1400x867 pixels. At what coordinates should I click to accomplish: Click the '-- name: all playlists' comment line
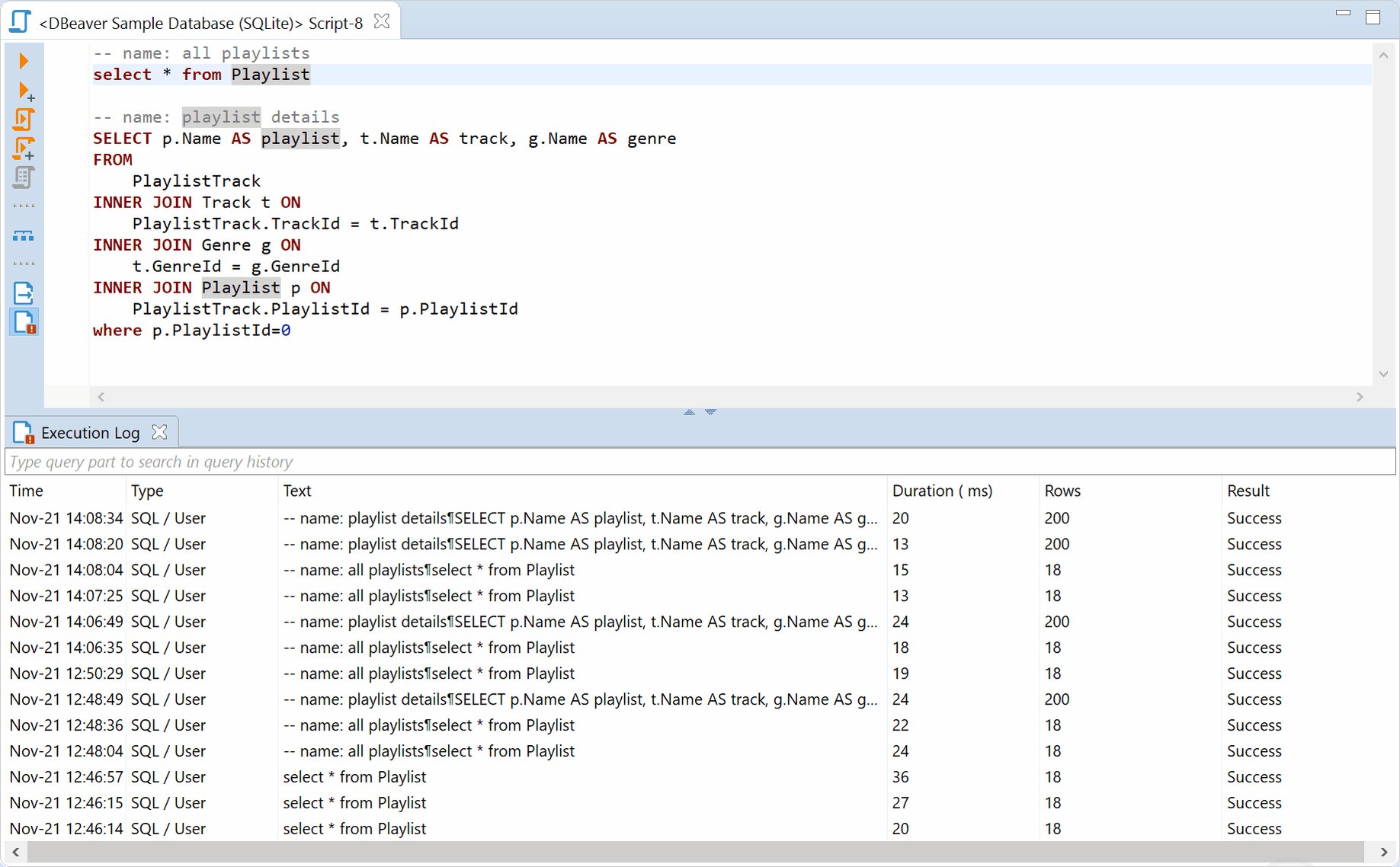(x=201, y=53)
